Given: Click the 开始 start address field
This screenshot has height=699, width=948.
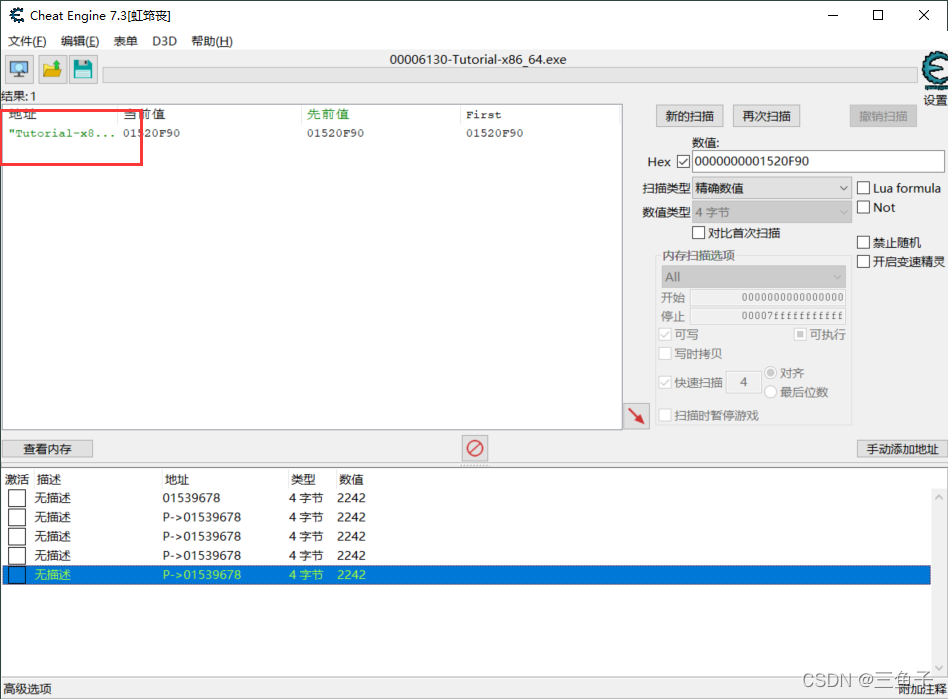Looking at the screenshot, I should coord(768,297).
